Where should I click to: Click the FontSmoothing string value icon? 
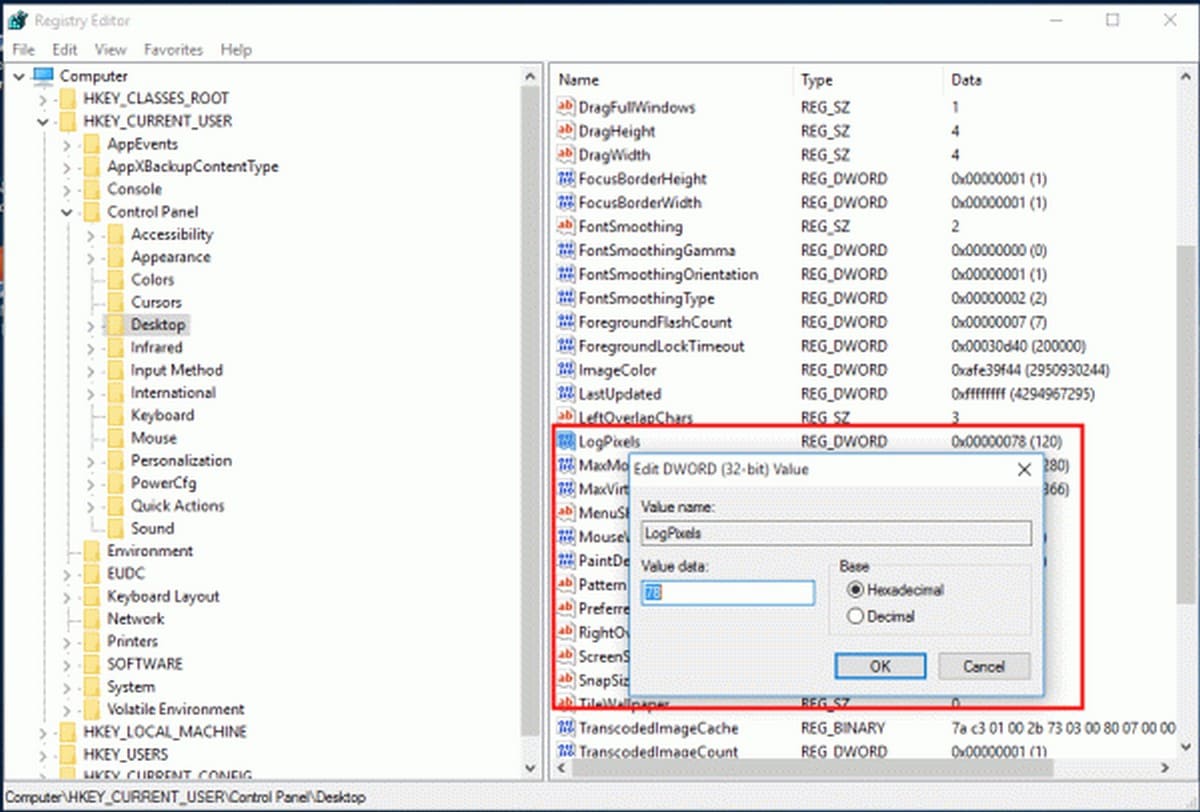pyautogui.click(x=566, y=227)
